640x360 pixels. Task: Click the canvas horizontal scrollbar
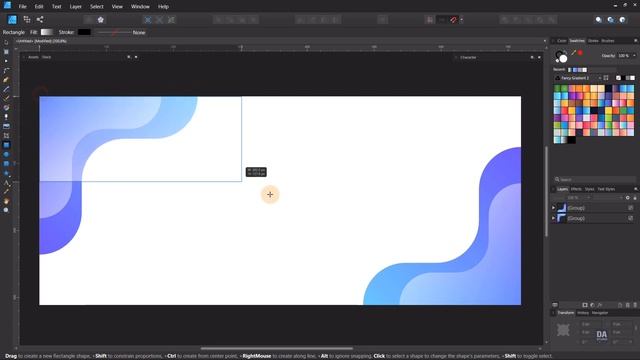click(x=277, y=349)
